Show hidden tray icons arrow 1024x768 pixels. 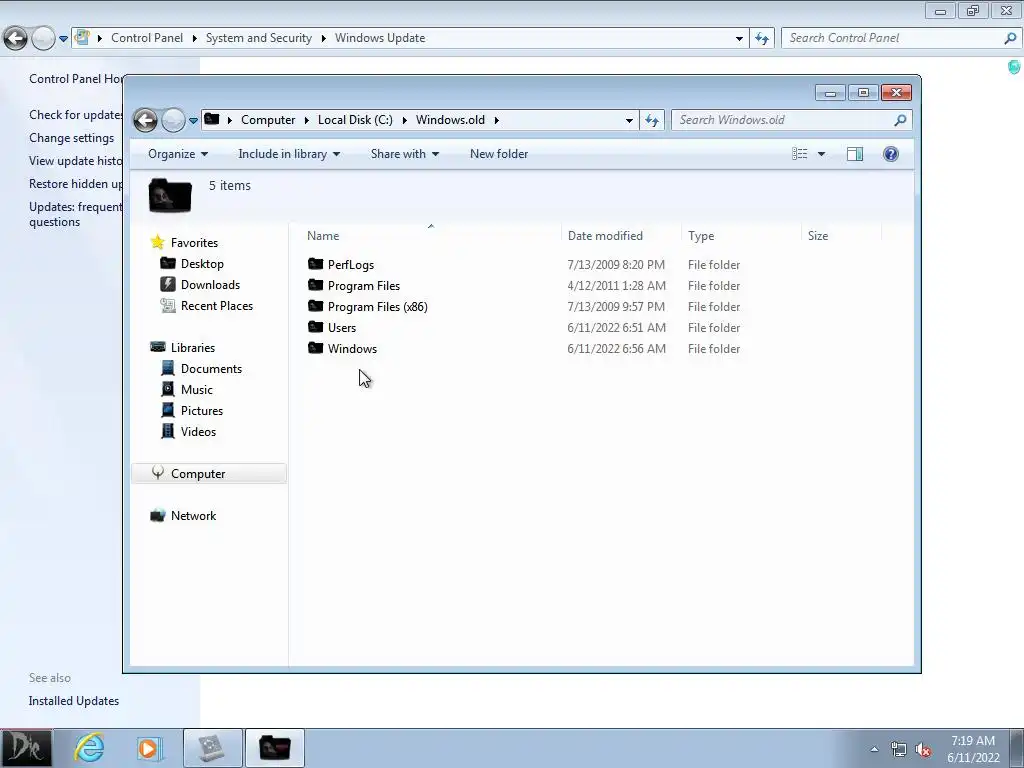874,749
